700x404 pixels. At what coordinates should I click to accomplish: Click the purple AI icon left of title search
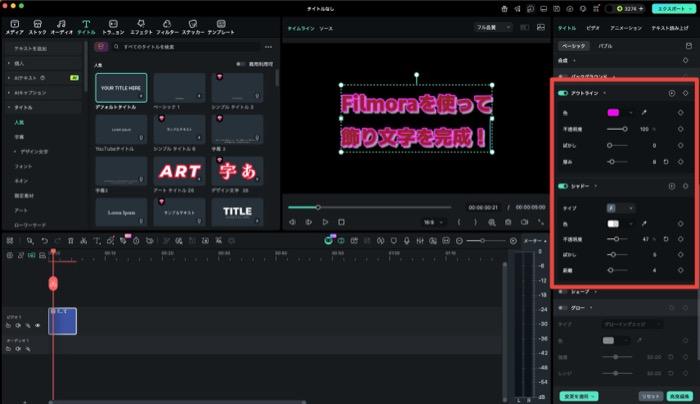pos(101,46)
